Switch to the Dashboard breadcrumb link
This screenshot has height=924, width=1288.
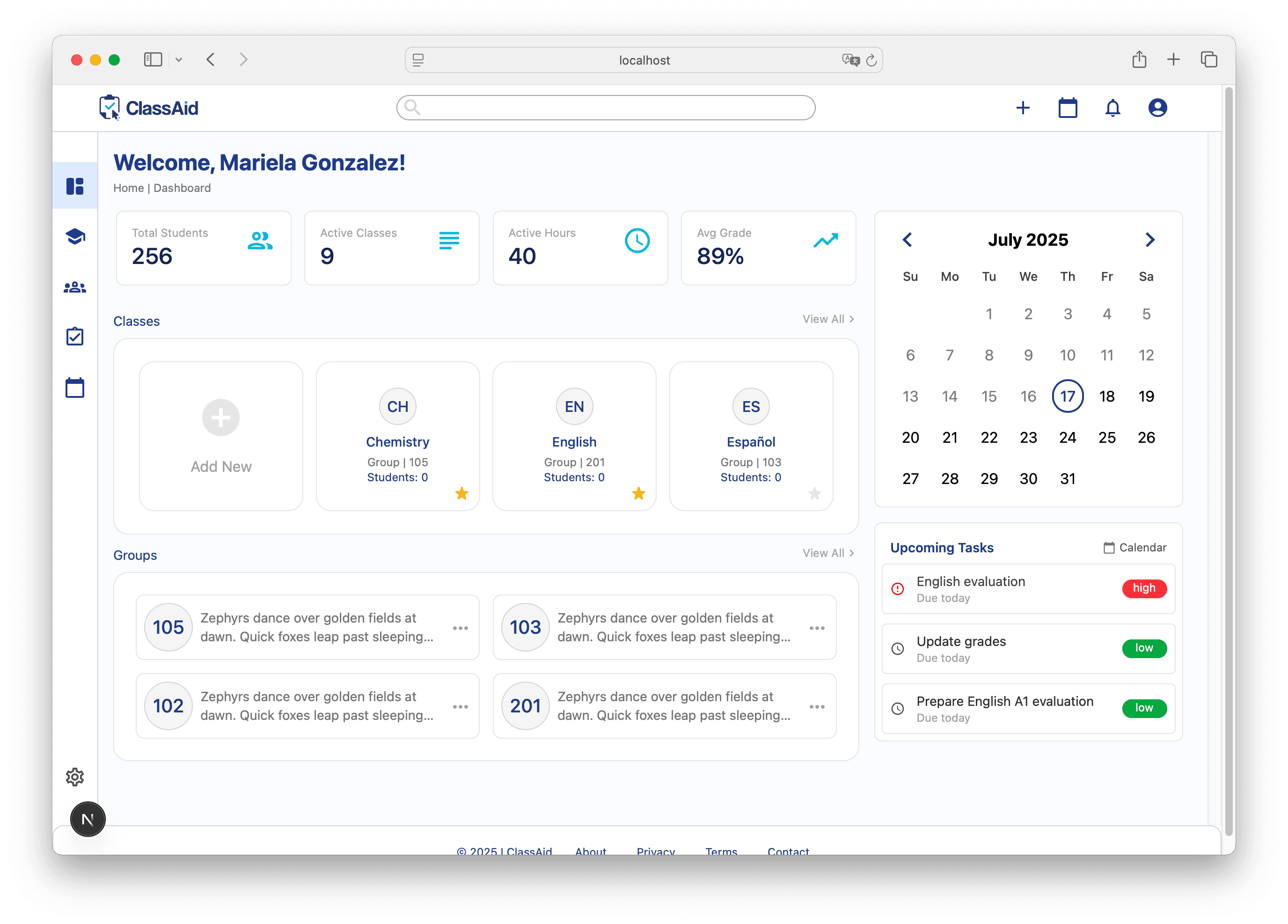(x=182, y=188)
